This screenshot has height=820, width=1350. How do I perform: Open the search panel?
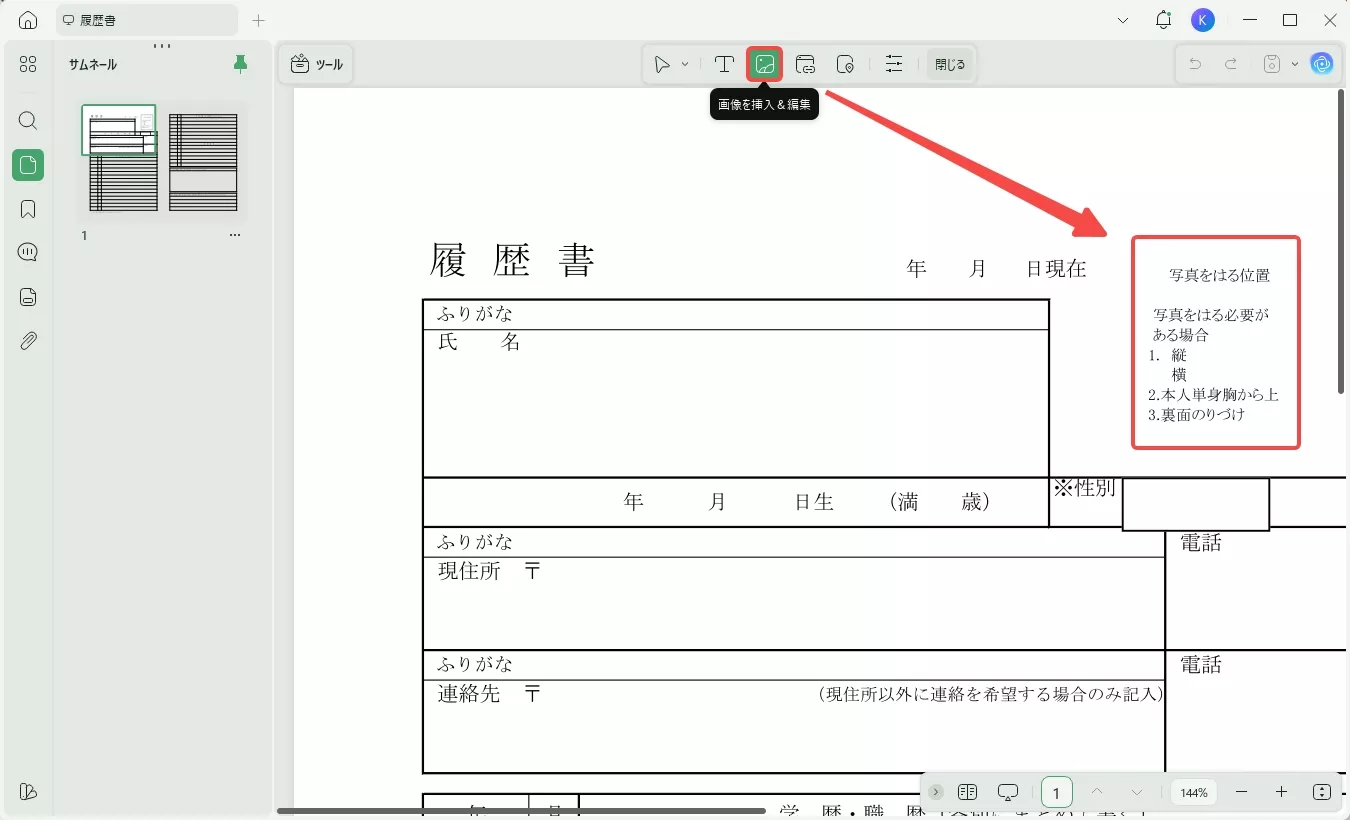click(27, 121)
